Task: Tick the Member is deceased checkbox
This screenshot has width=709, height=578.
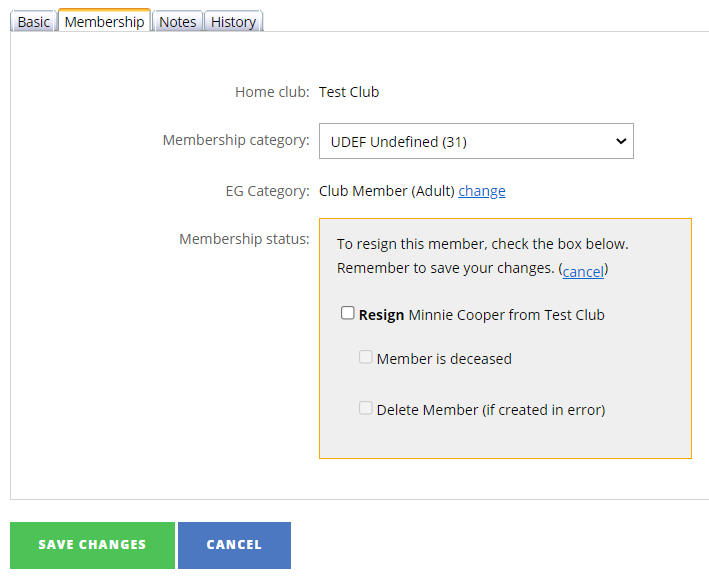Action: [366, 357]
